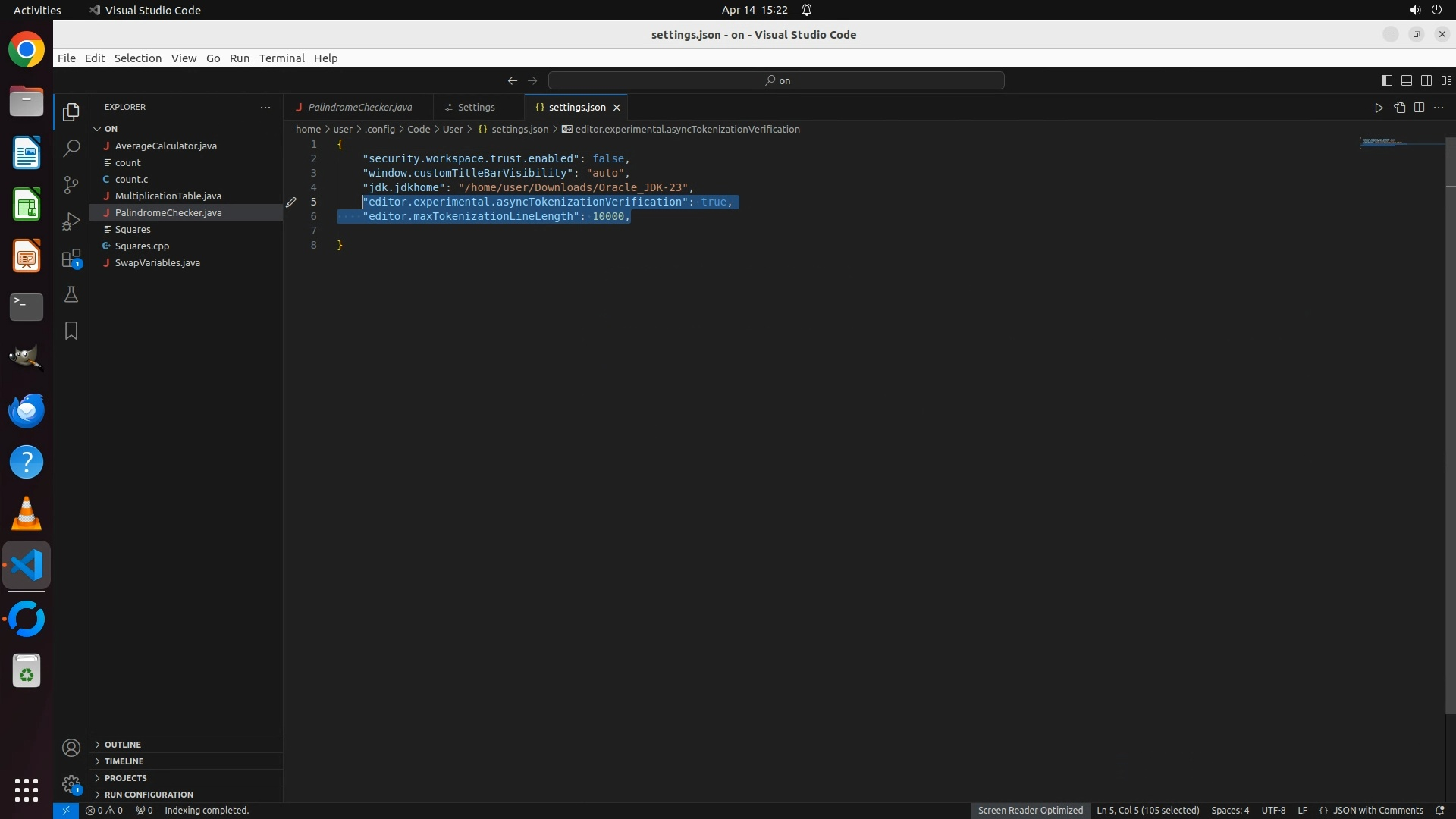
Task: Open the Manage gear icon
Action: click(x=71, y=784)
